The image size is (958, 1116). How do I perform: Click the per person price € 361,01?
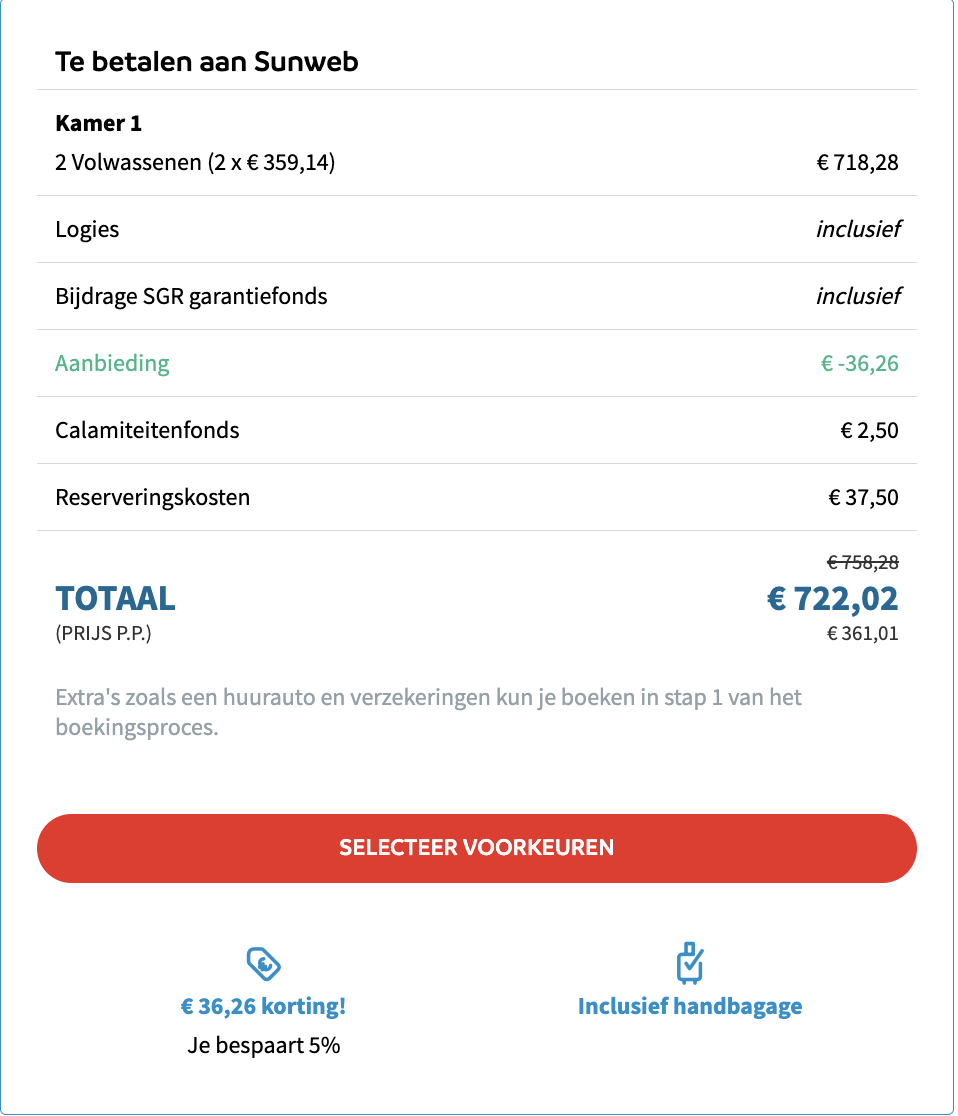click(x=863, y=633)
